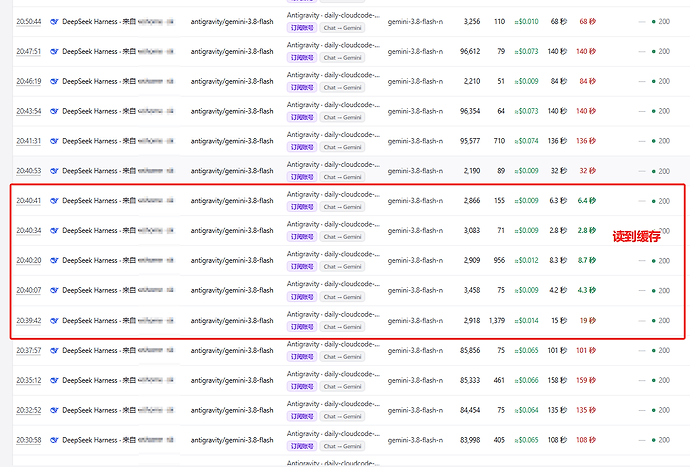Click the token count 96,354
Screen dimensions: 690x467
[x=470, y=111]
